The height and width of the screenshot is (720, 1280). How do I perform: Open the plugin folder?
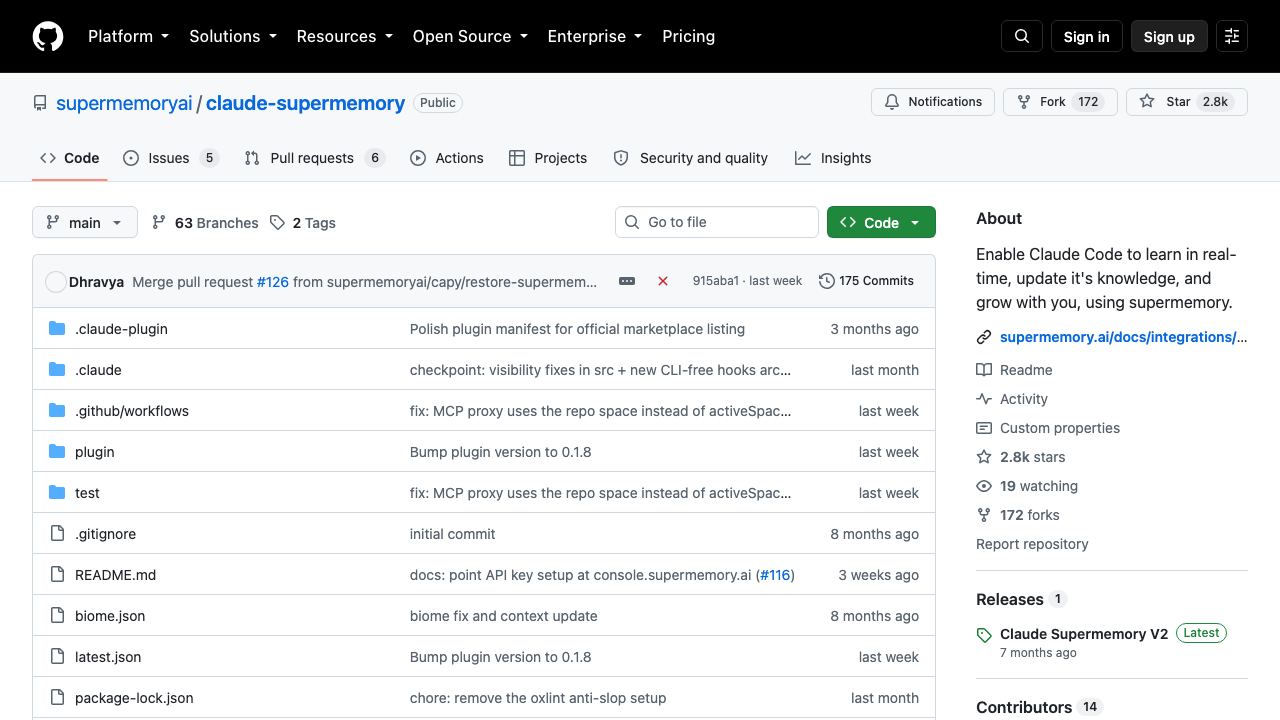pyautogui.click(x=95, y=452)
